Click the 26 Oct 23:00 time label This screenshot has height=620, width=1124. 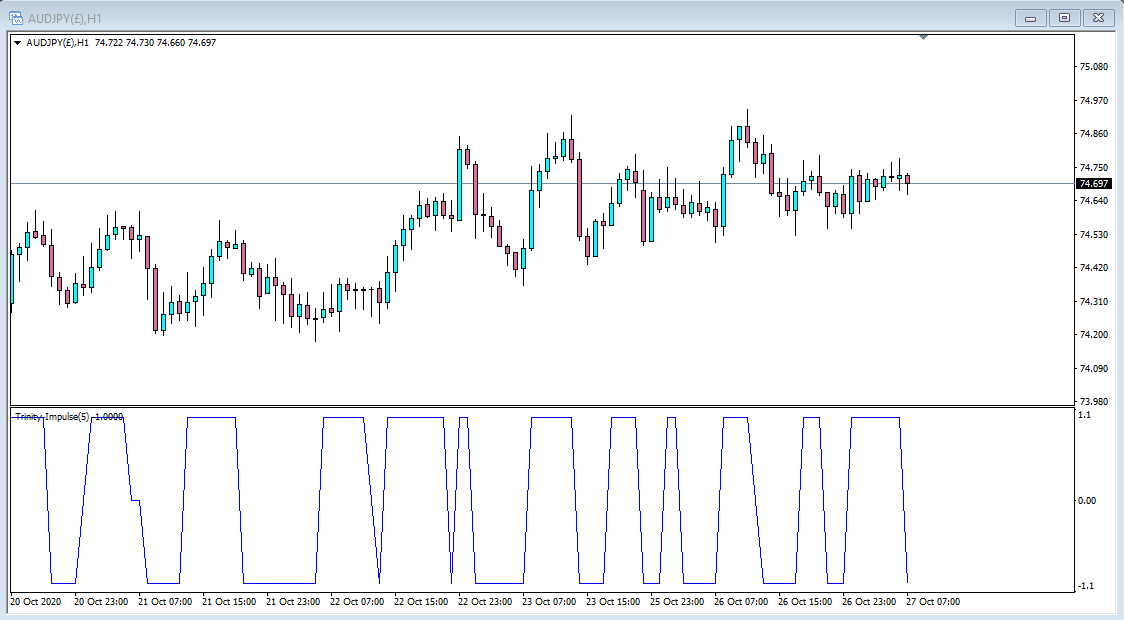tap(869, 602)
